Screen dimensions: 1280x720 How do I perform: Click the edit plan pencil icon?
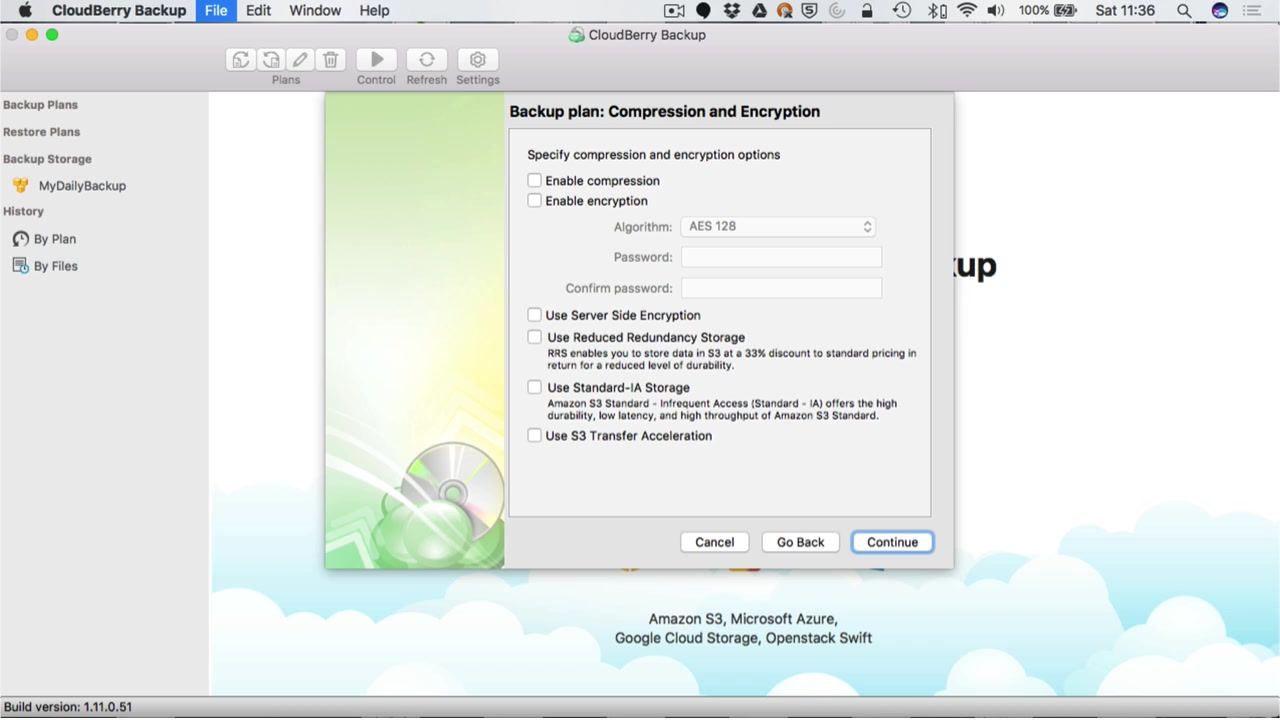[x=301, y=60]
